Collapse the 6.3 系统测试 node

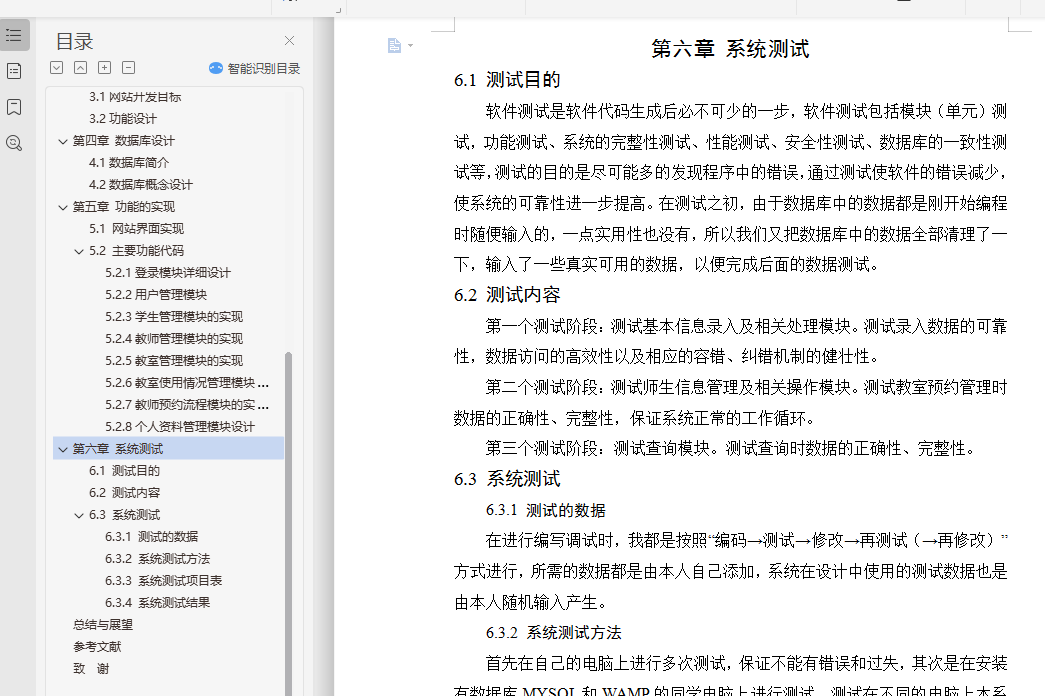click(x=79, y=515)
